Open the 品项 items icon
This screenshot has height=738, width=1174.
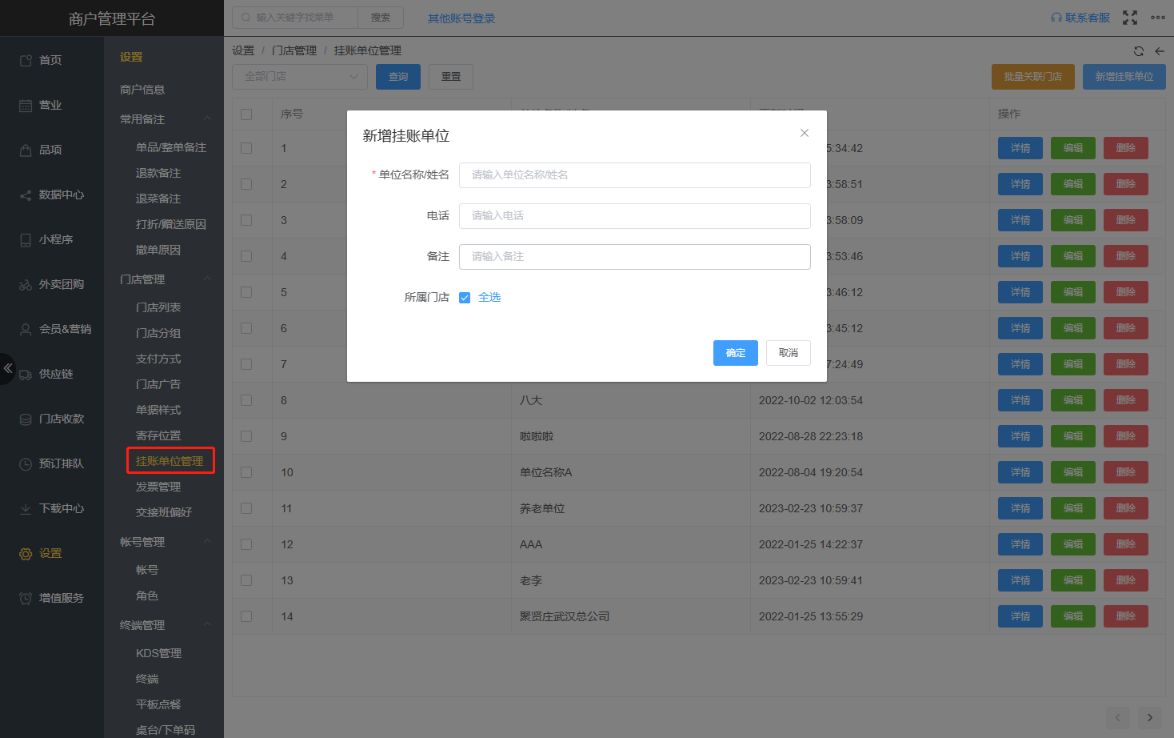click(x=25, y=150)
